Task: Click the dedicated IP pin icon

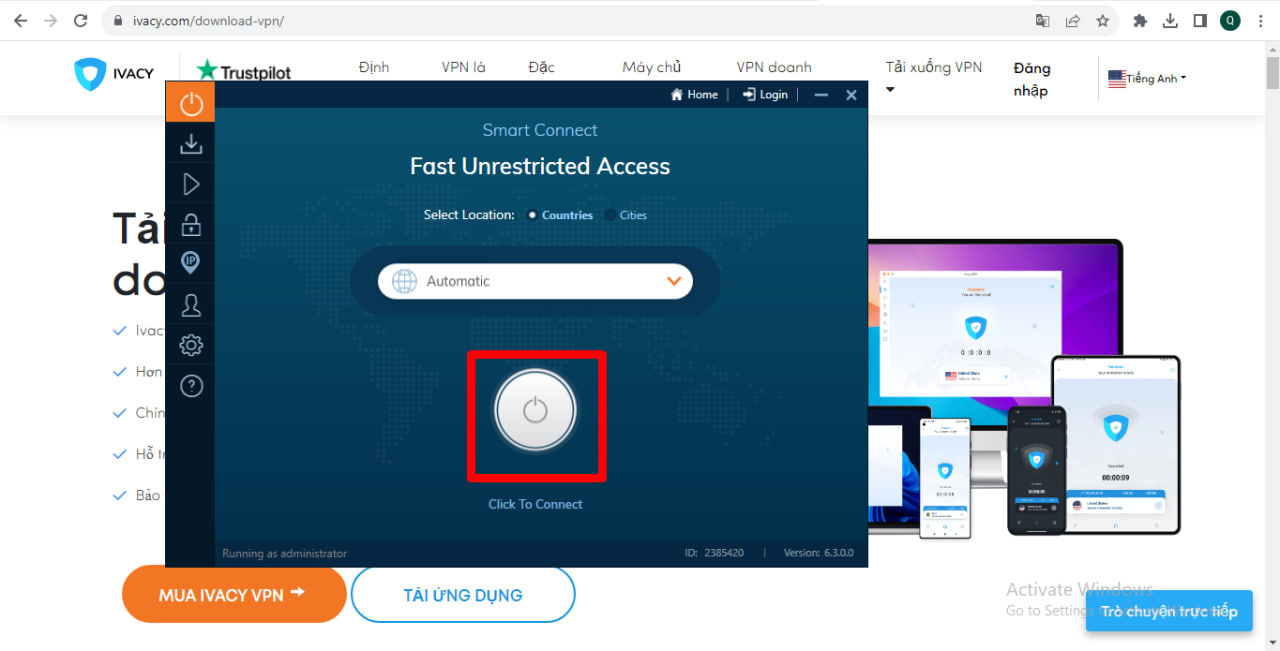Action: click(190, 263)
